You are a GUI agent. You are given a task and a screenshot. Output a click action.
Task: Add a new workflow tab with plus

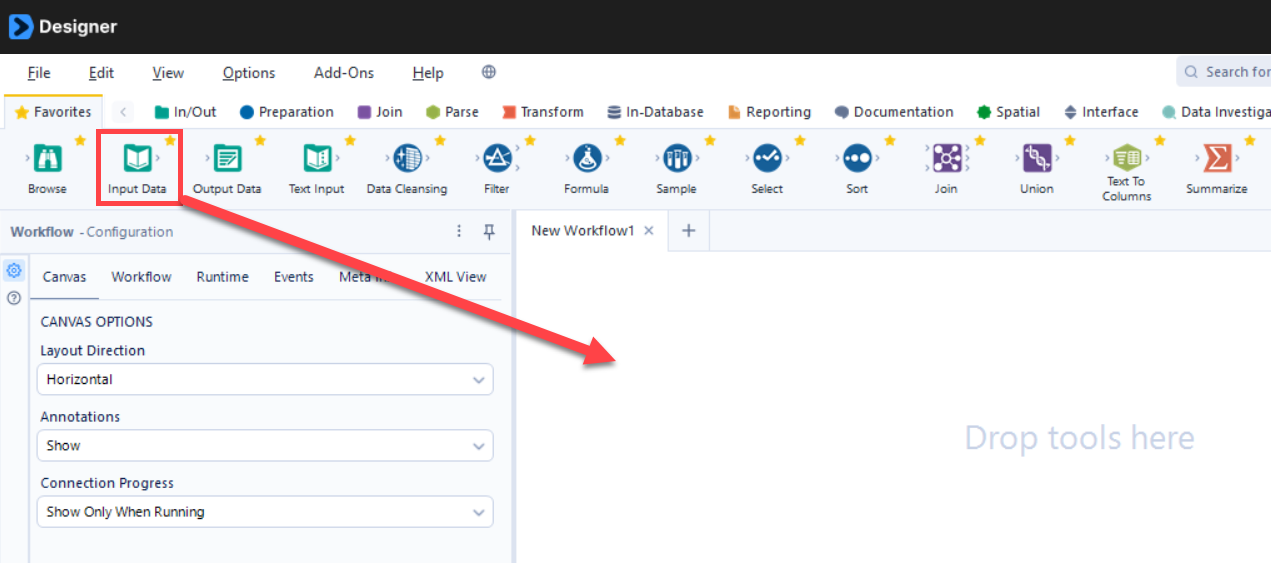click(688, 231)
